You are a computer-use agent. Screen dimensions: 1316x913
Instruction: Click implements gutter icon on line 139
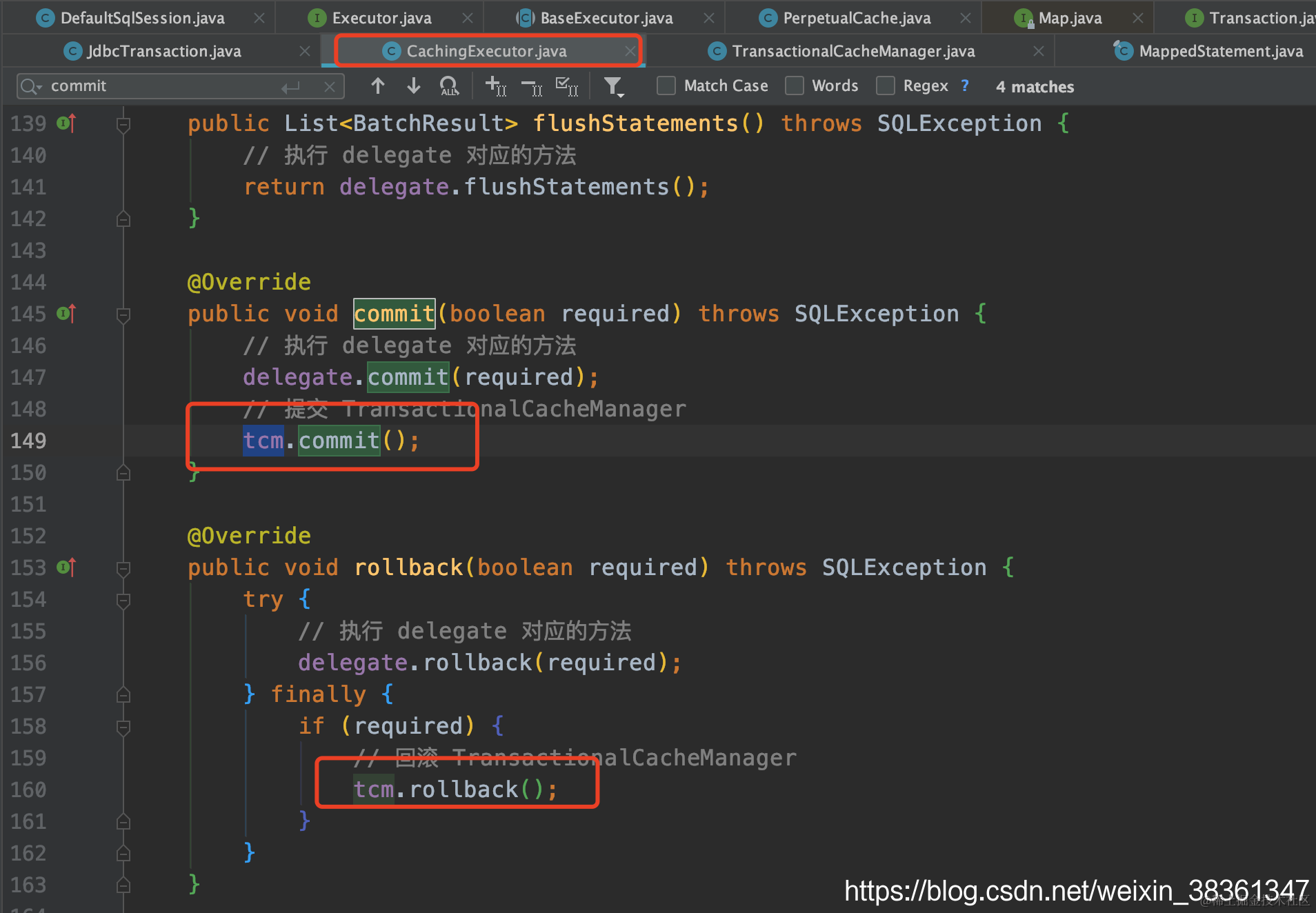coord(66,123)
